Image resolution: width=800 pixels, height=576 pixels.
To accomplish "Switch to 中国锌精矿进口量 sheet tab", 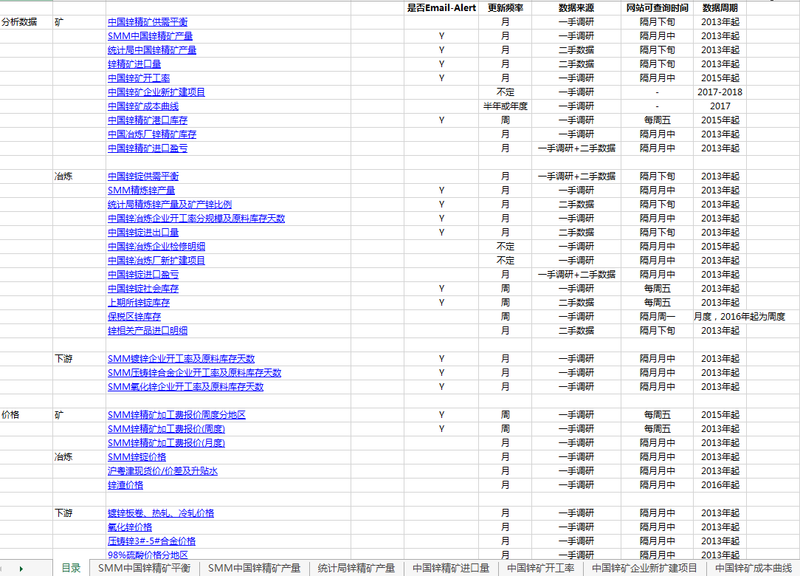I will 451,568.
